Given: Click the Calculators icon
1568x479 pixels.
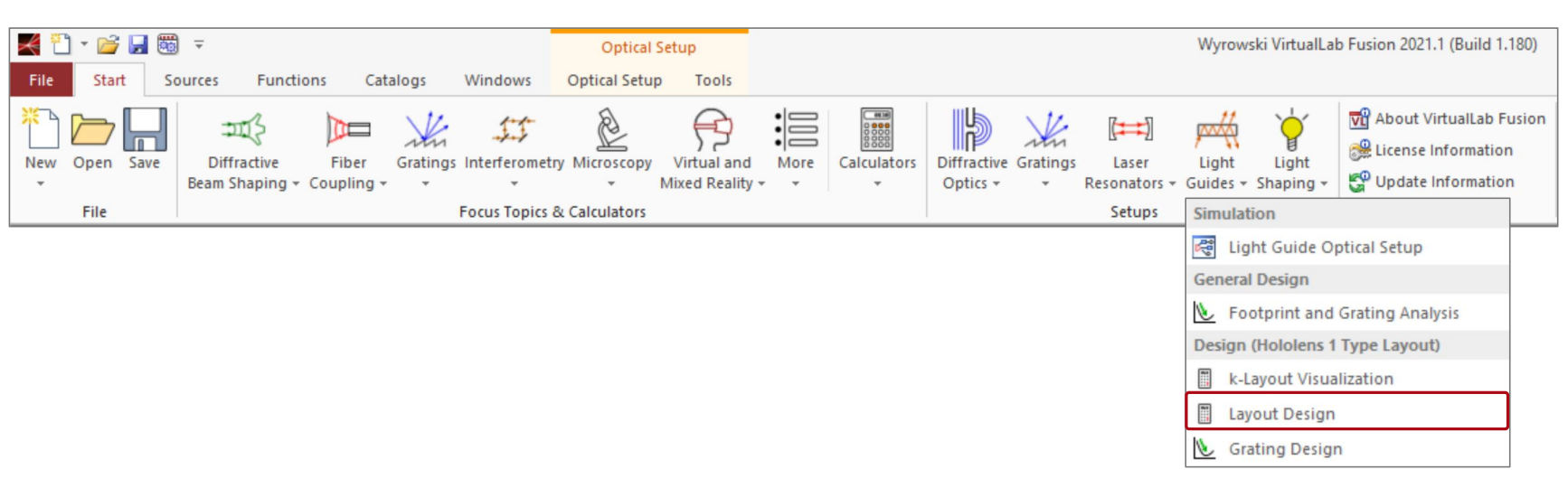Looking at the screenshot, I should [x=877, y=129].
